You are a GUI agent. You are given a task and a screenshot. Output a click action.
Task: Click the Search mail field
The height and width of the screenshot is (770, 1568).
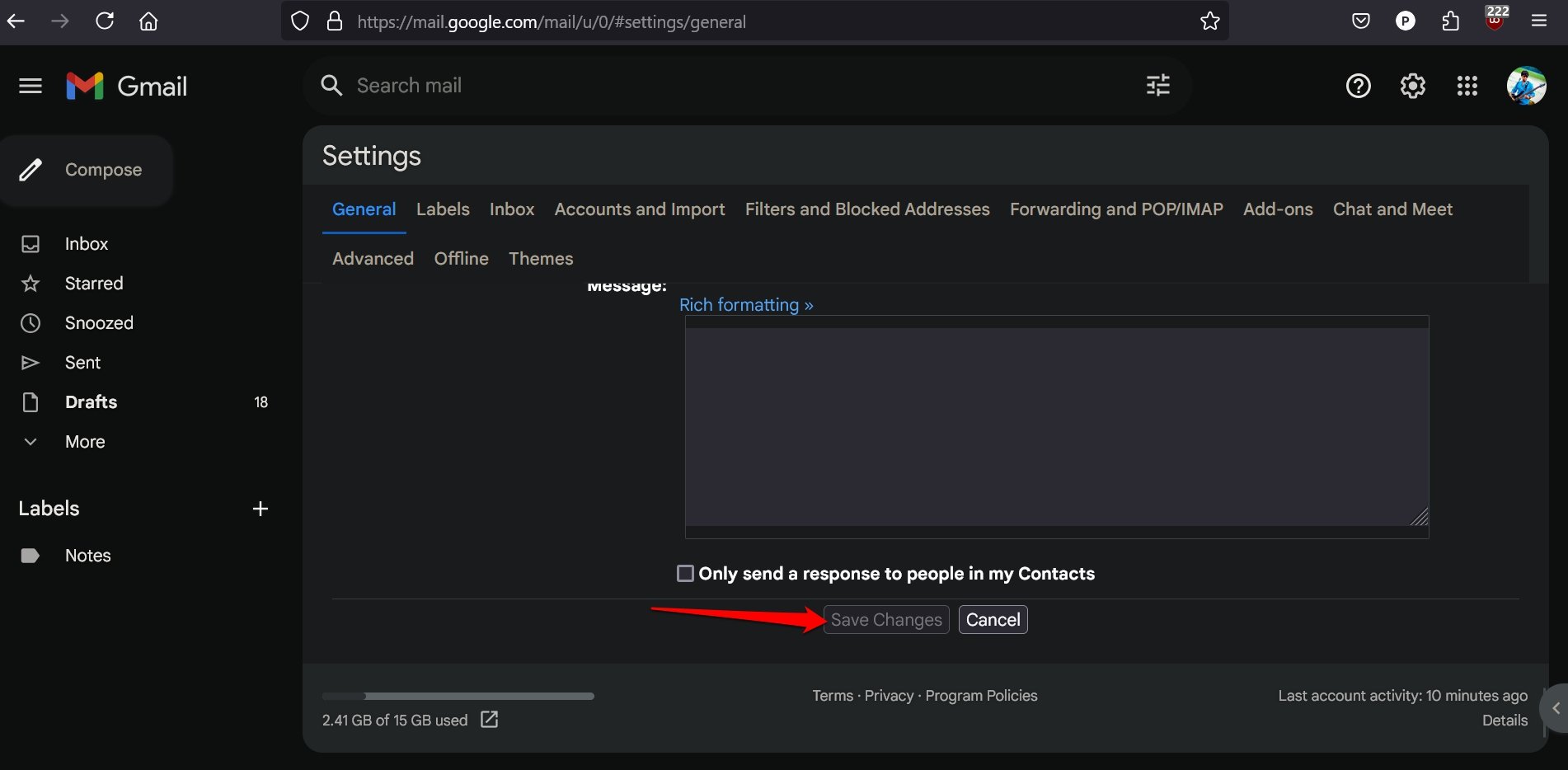click(x=746, y=85)
